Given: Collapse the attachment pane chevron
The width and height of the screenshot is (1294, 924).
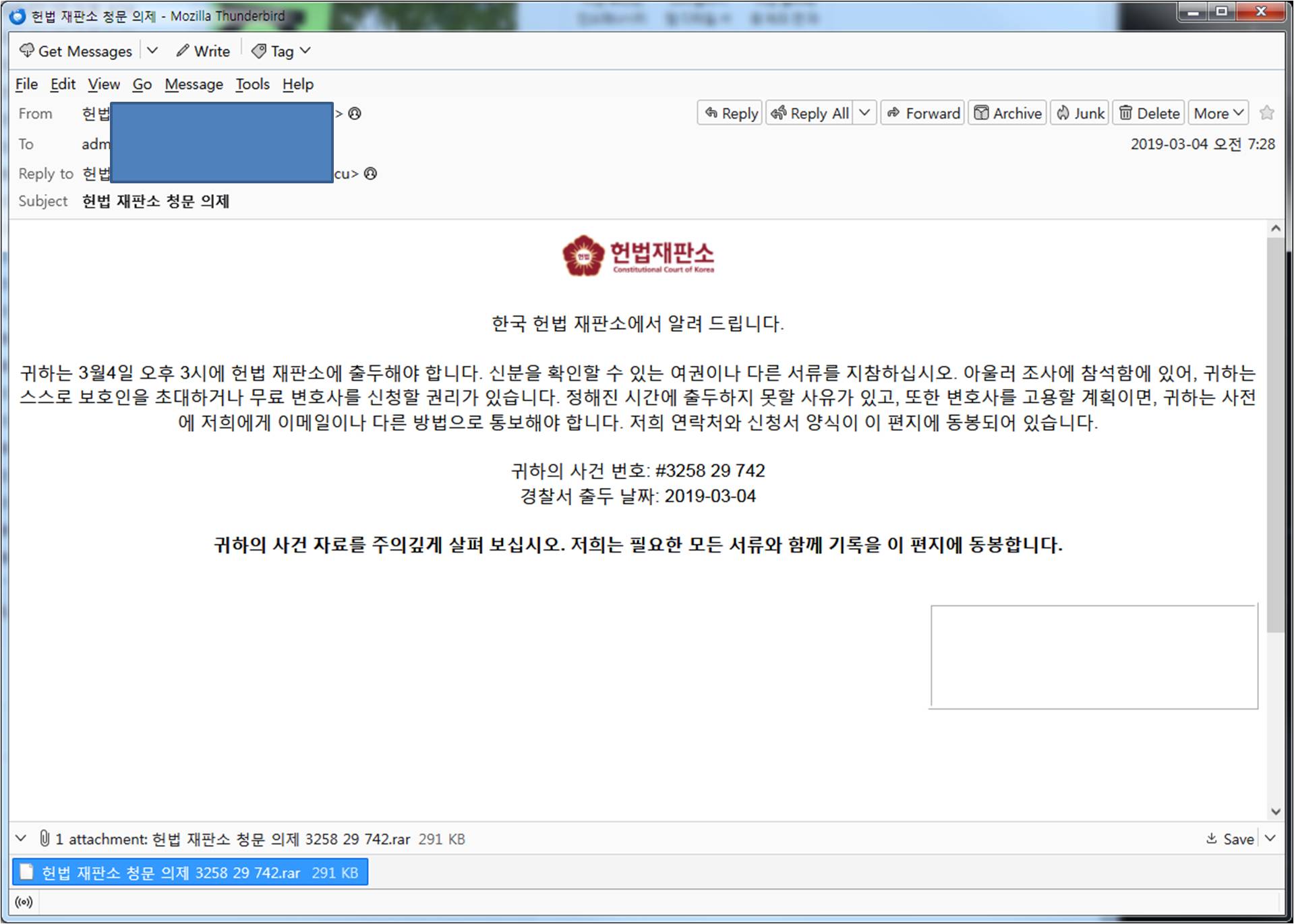Looking at the screenshot, I should click(21, 838).
